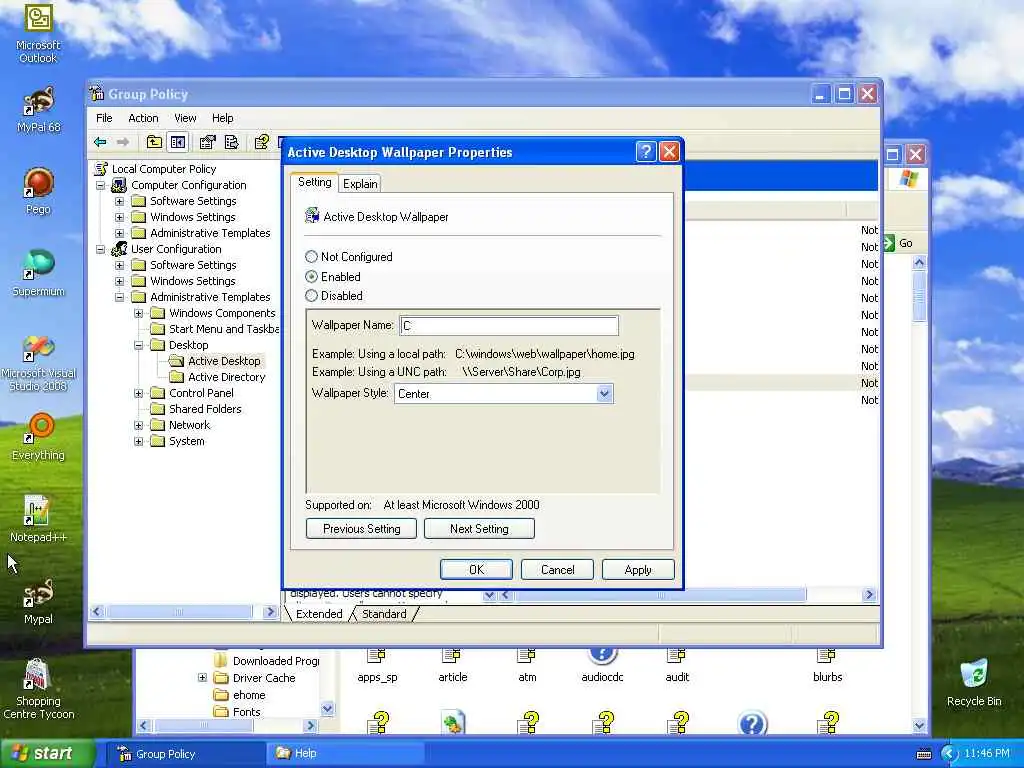1024x768 pixels.
Task: Click the OK button
Action: pos(476,569)
